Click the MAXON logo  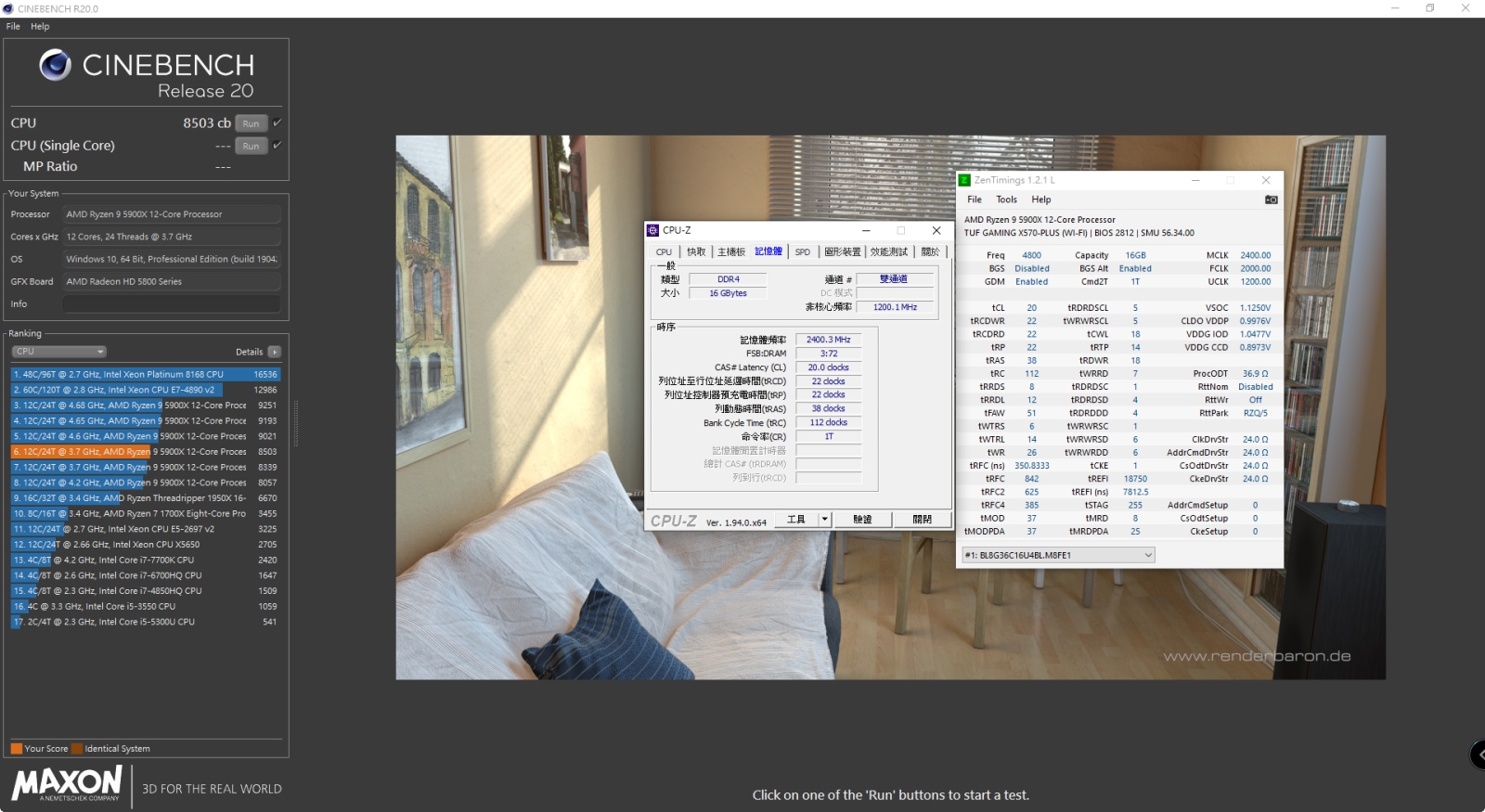pos(67,784)
